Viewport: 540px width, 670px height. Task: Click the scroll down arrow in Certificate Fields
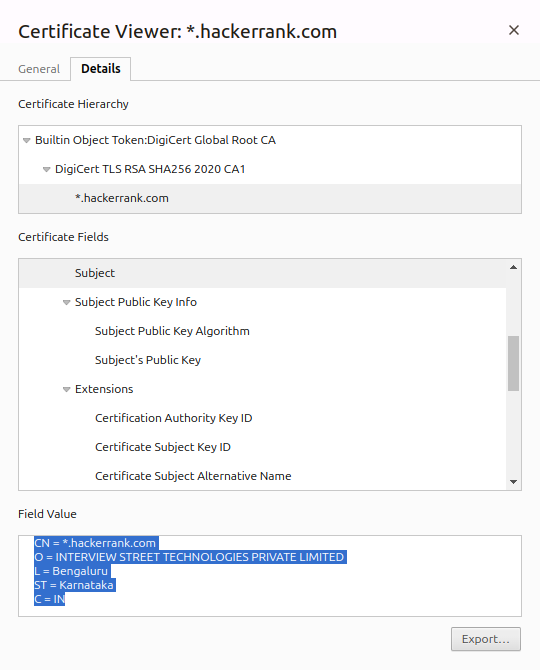pyautogui.click(x=514, y=482)
